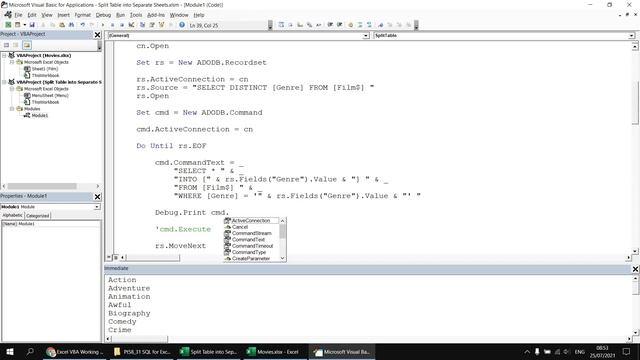Image resolution: width=640 pixels, height=360 pixels.
Task: Open the Edit menu
Action: pos(32,15)
